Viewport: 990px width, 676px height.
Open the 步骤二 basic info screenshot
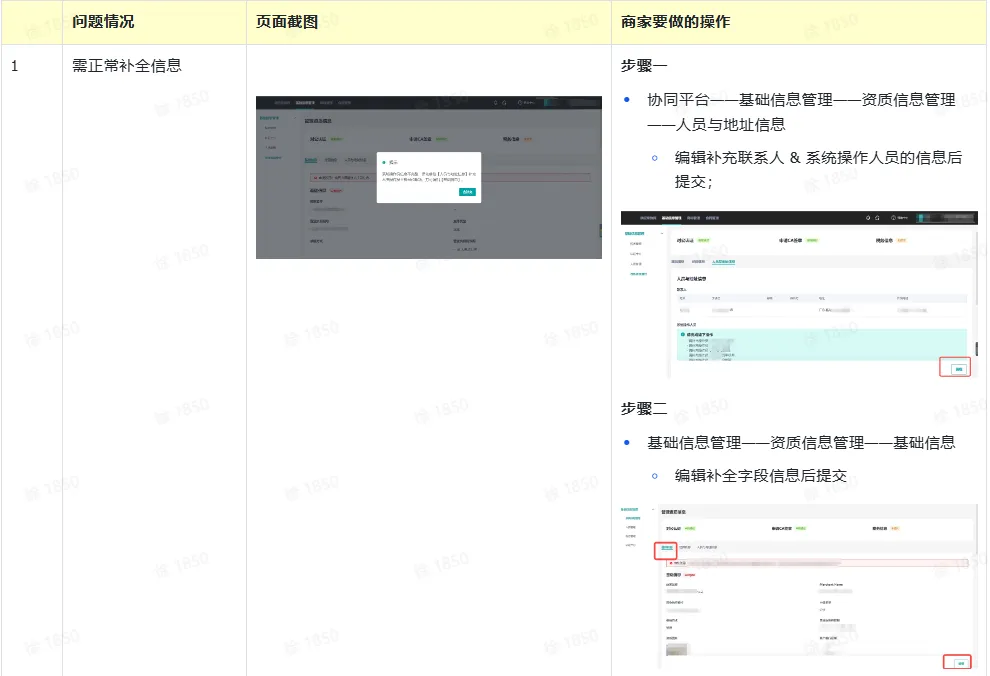coord(799,587)
